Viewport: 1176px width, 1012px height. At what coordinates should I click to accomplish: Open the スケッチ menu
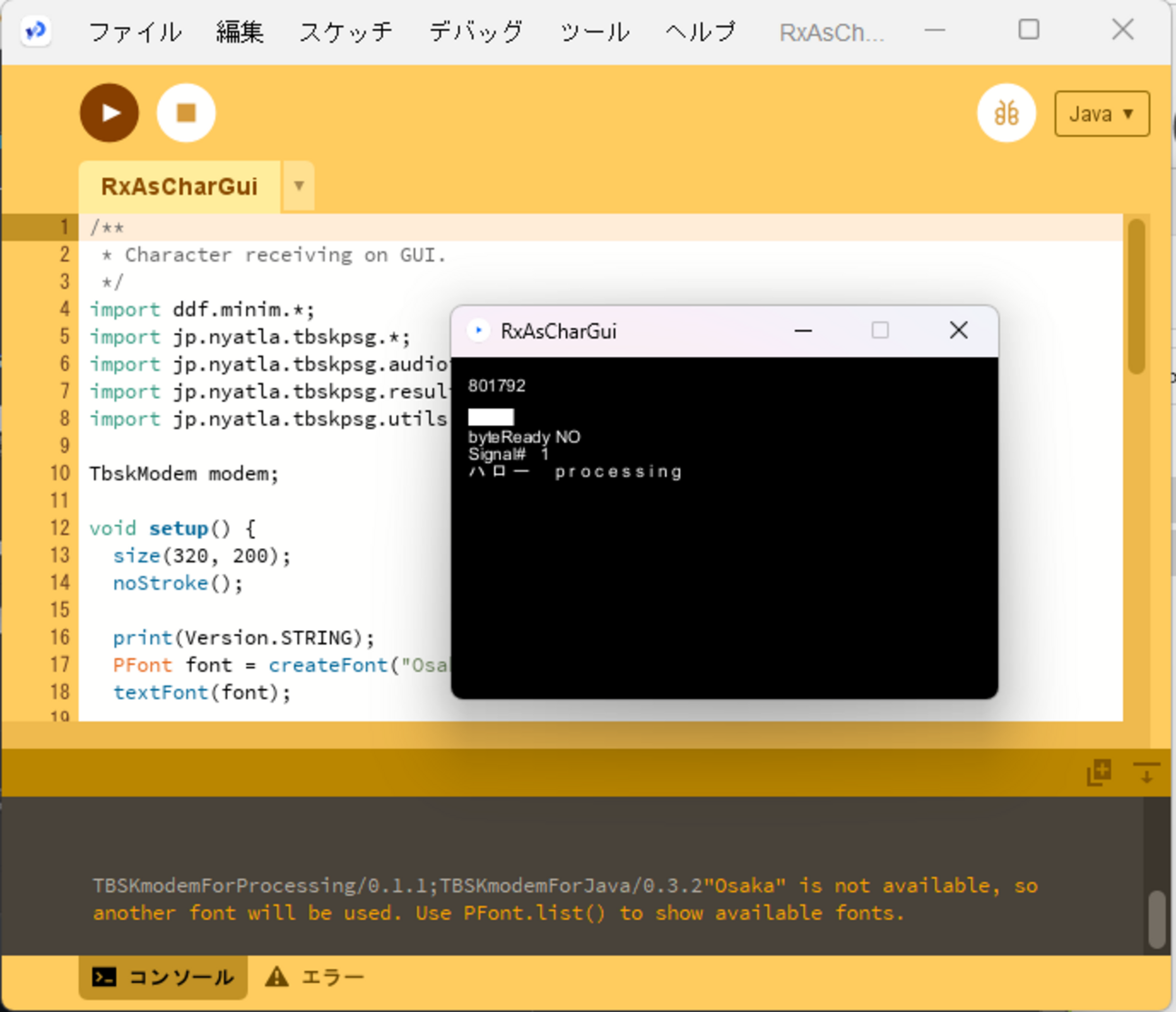346,33
